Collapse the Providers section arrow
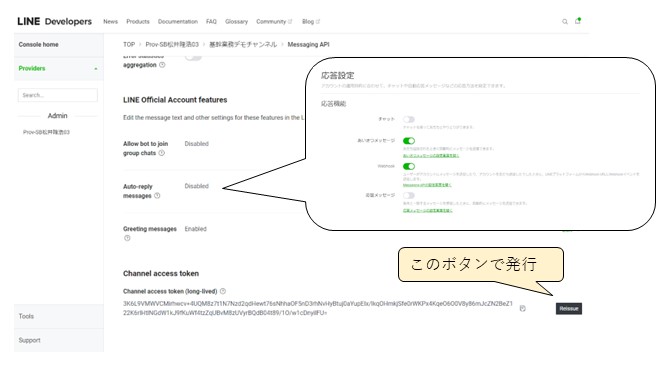672x378 pixels. click(96, 69)
